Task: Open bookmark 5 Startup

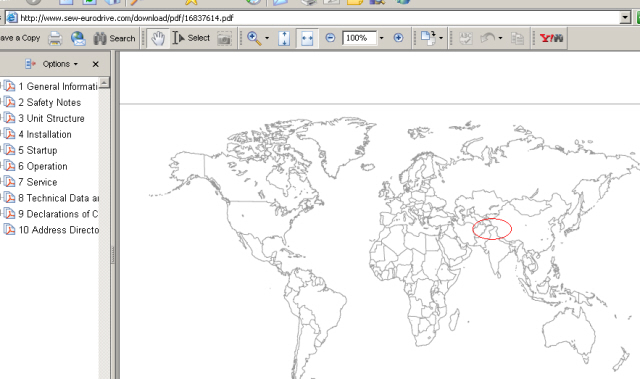Action: pyautogui.click(x=38, y=150)
